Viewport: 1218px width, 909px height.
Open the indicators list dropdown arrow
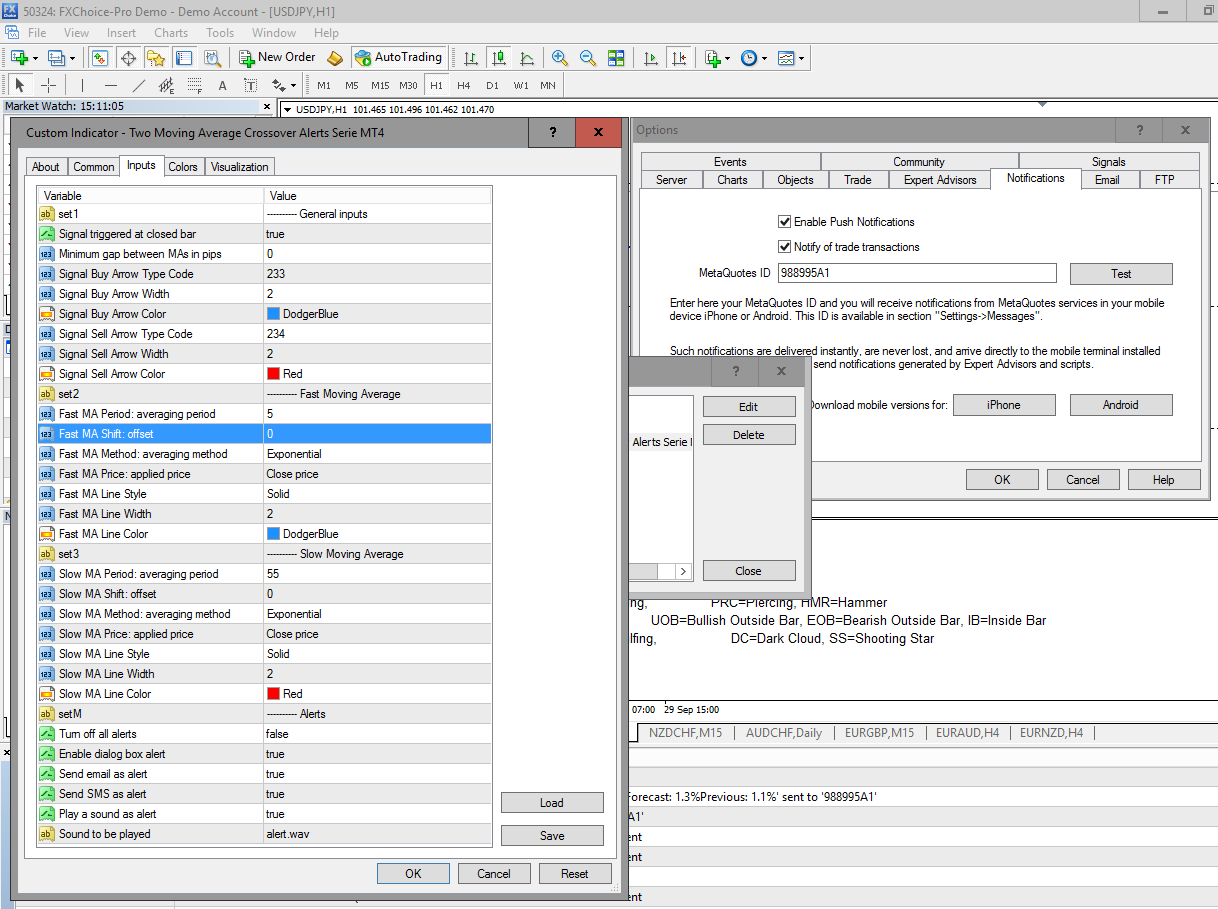pos(728,59)
